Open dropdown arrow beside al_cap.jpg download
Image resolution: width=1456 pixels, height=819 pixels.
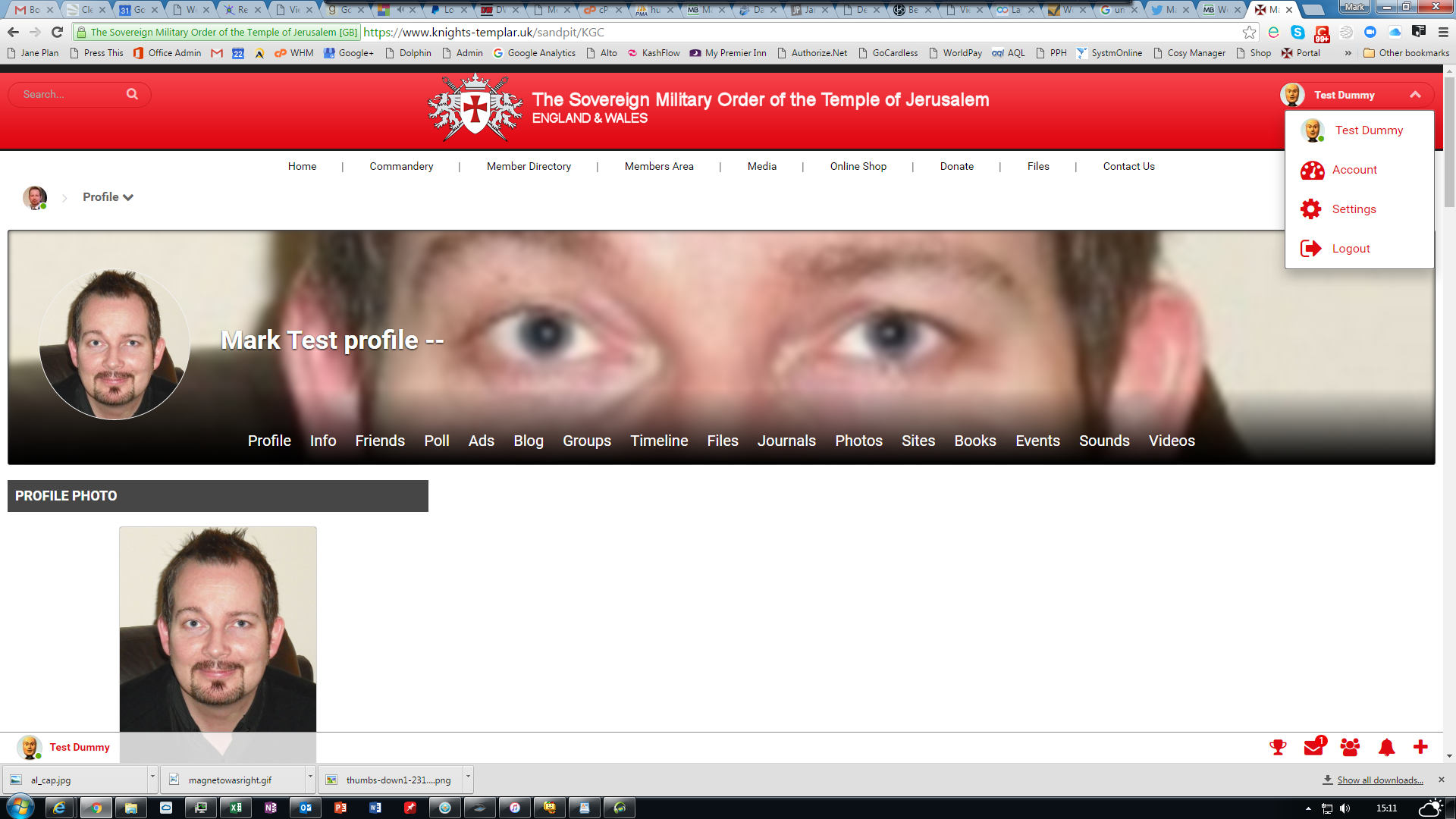point(152,778)
